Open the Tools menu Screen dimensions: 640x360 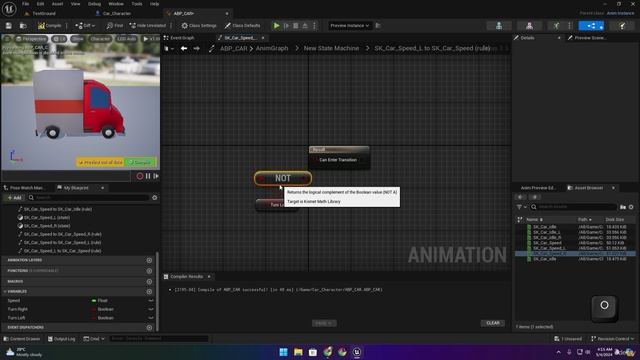point(137,4)
